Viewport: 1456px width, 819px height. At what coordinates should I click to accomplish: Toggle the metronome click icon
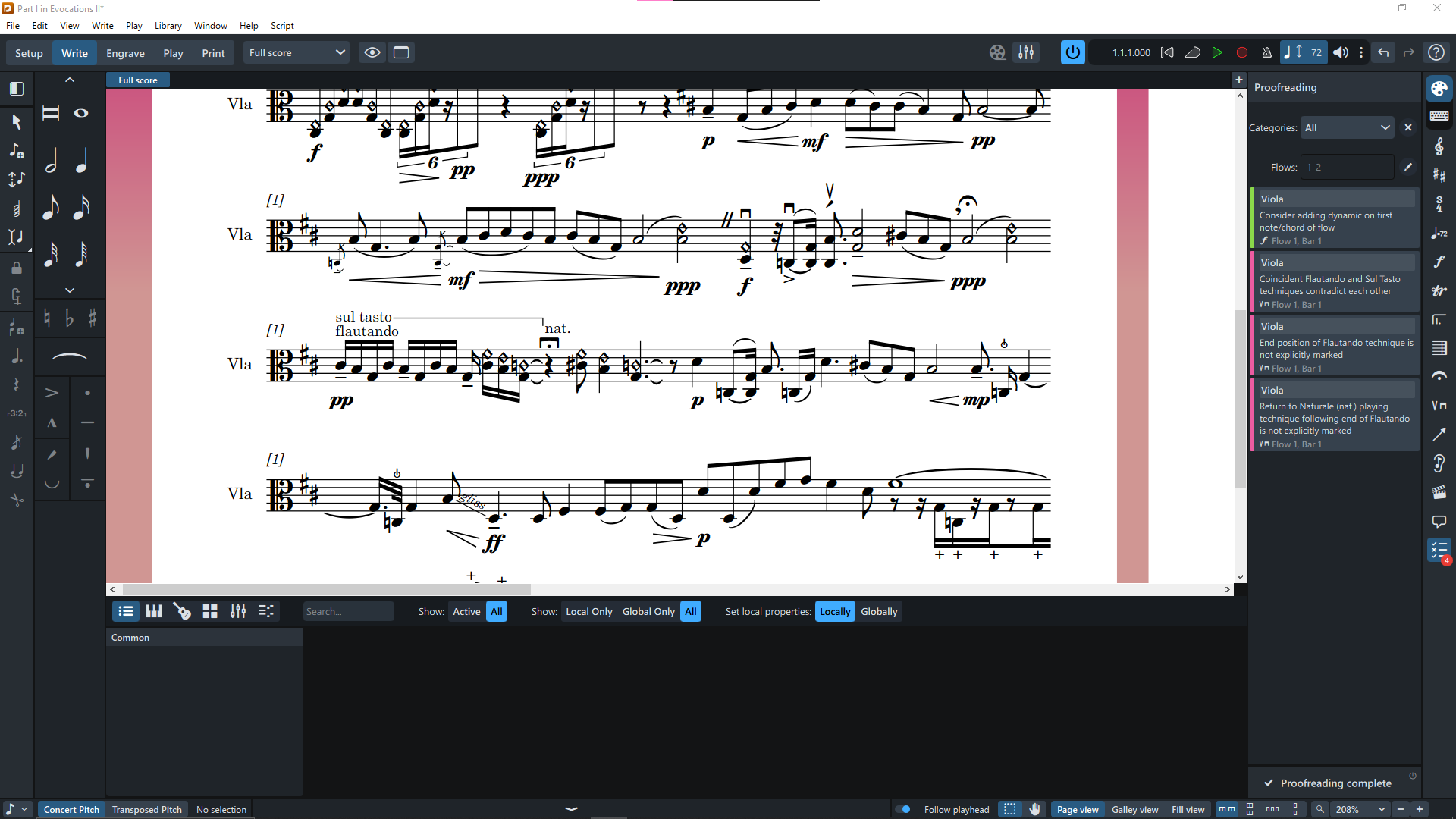point(1266,52)
